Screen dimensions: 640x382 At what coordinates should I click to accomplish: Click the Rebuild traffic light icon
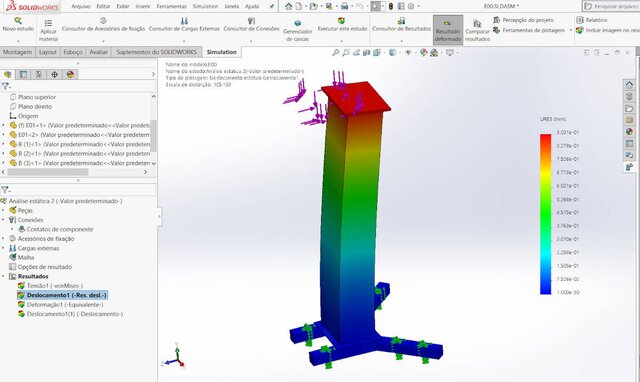tap(391, 6)
